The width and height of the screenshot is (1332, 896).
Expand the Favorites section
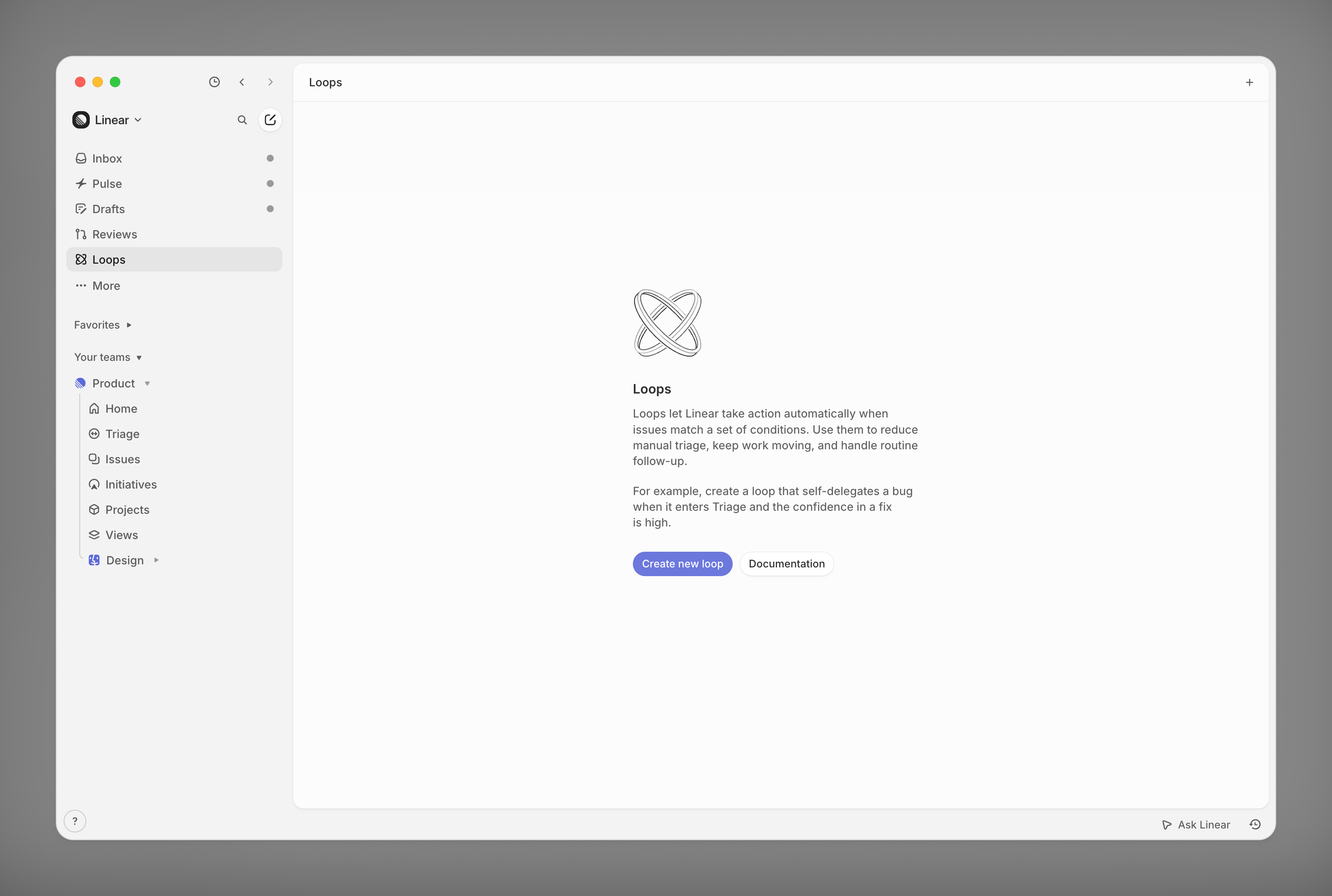(x=103, y=325)
